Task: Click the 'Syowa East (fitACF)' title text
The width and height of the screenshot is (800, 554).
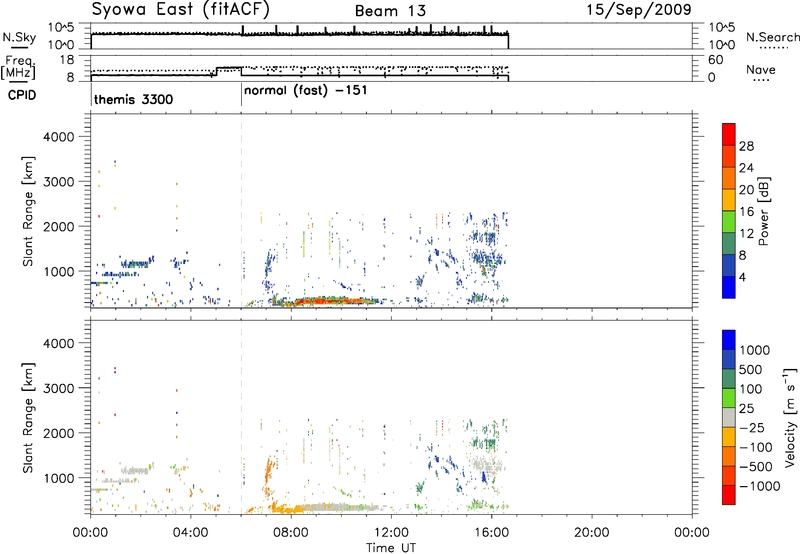Action: click(180, 9)
